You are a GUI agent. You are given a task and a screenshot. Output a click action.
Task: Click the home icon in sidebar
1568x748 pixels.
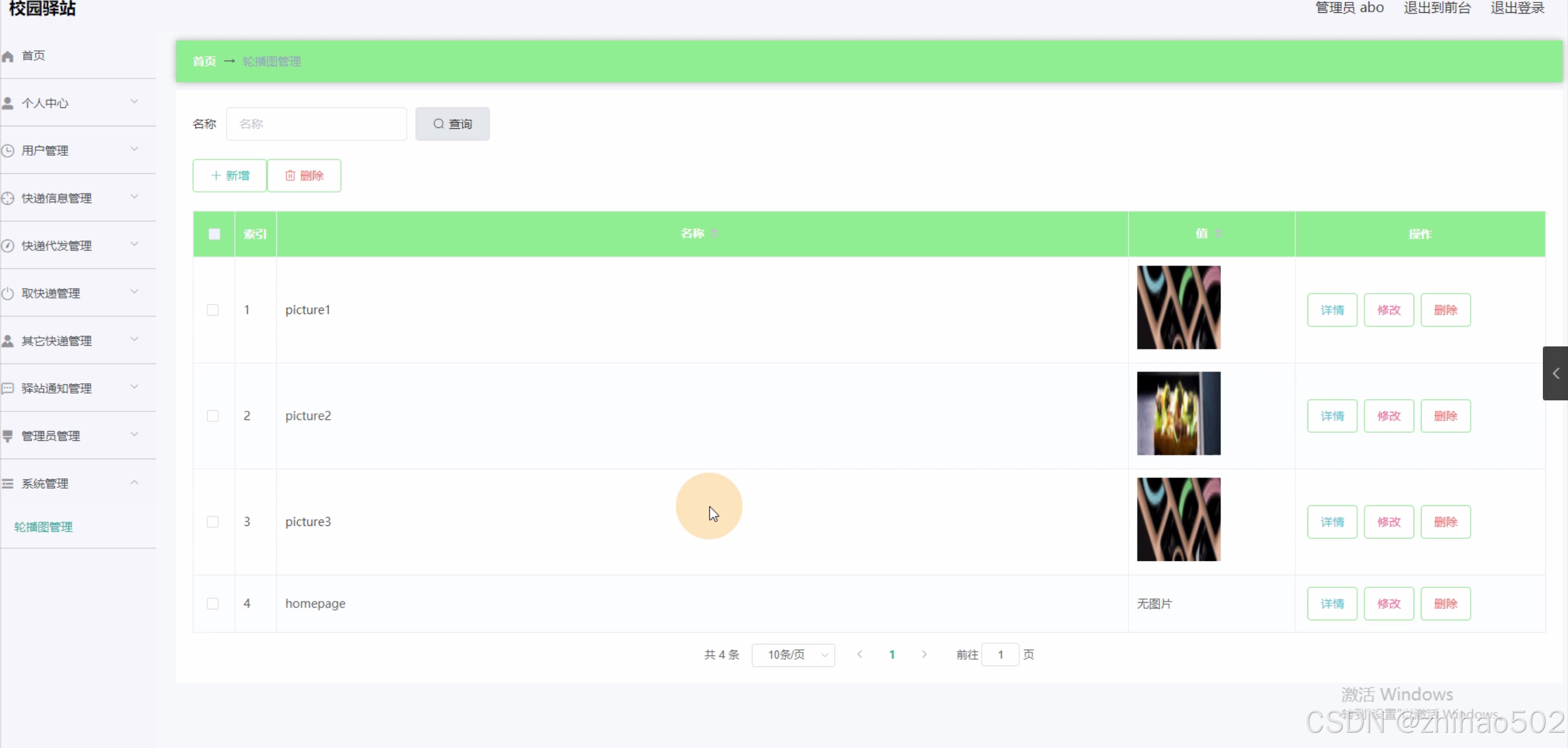point(8,56)
